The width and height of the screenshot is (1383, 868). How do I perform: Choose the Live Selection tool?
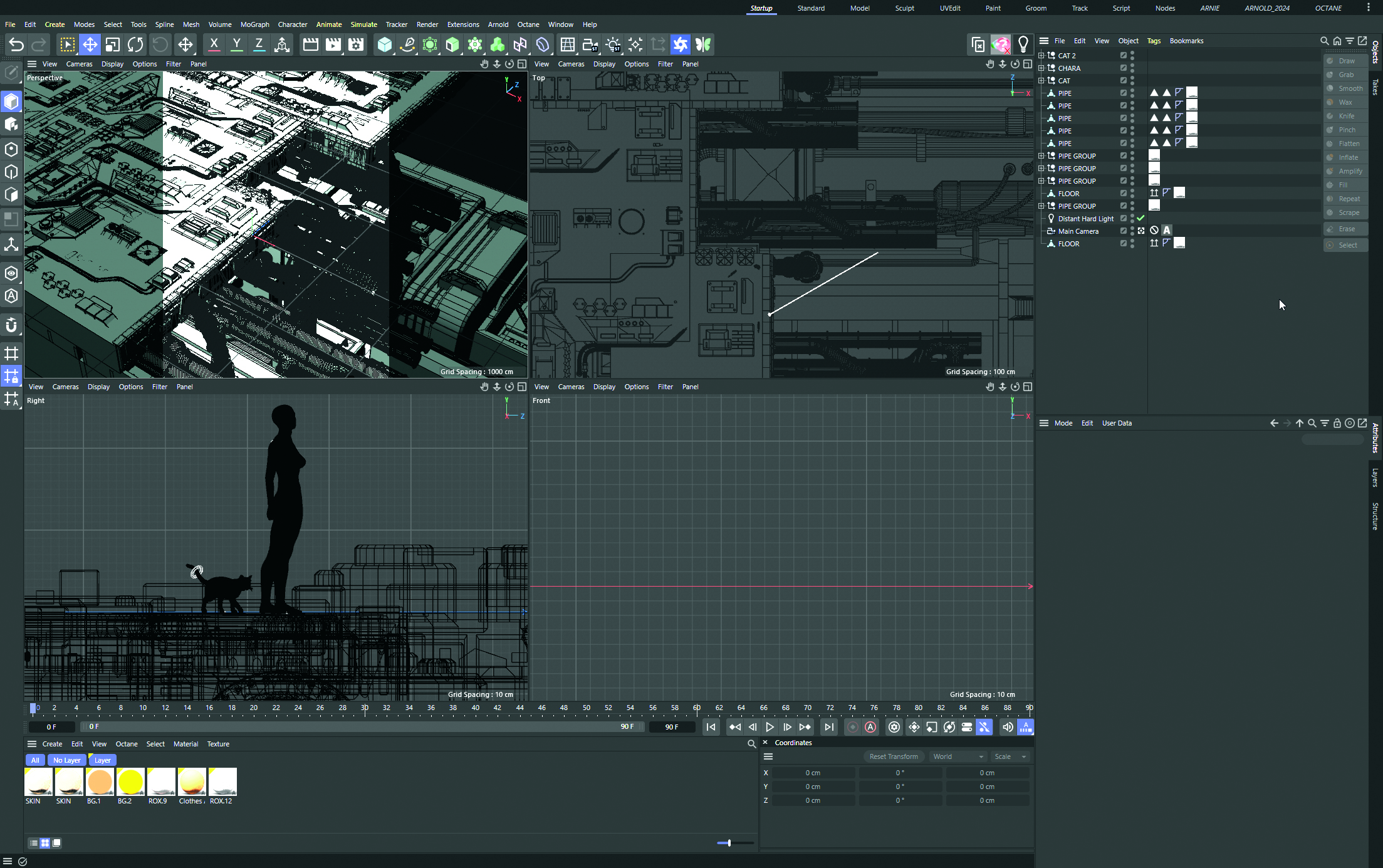[67, 44]
